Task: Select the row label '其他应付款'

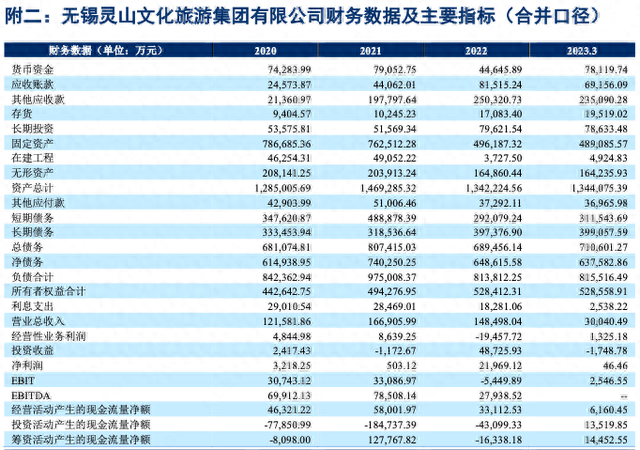Action: [38, 203]
